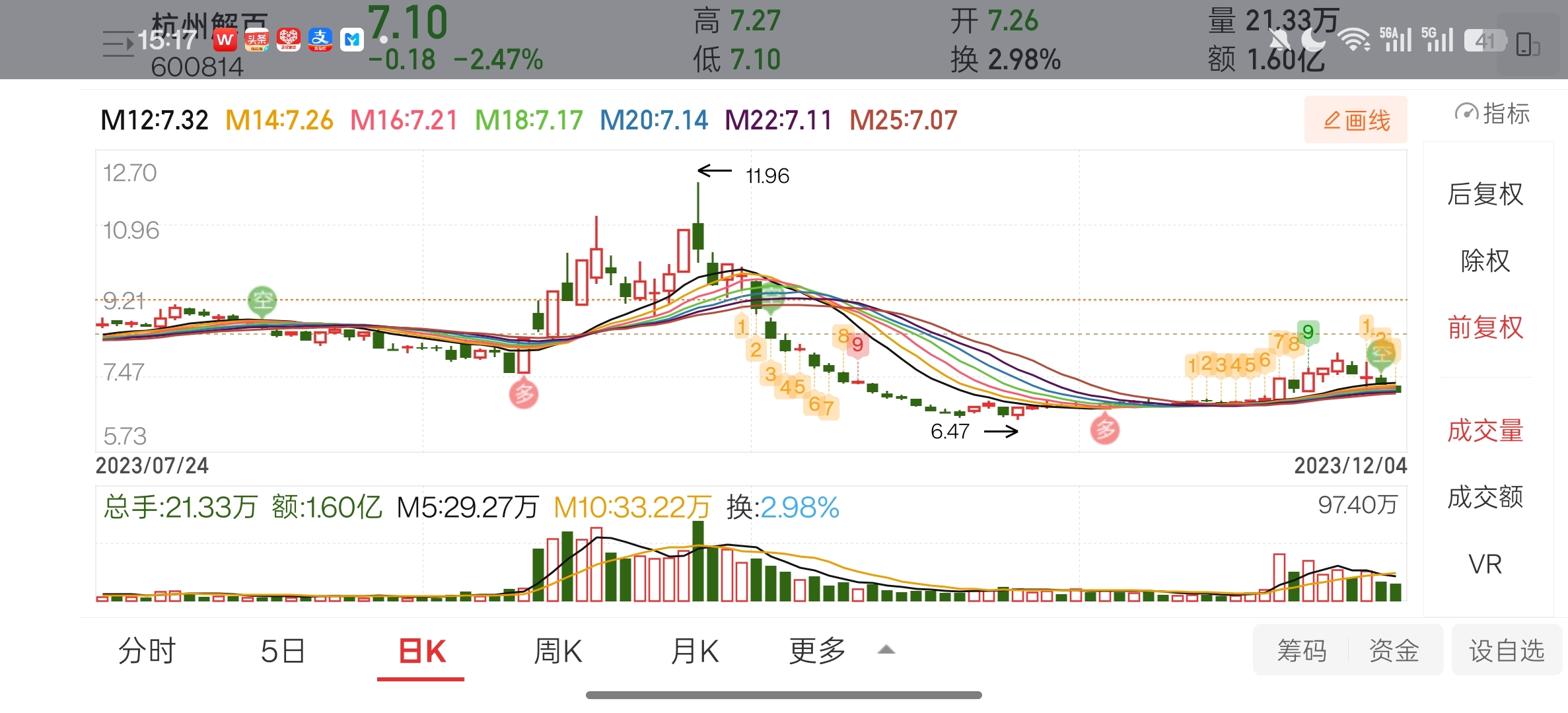Switch sub-chart to VR indicator
Screen dimensions: 1568x713
(1485, 564)
